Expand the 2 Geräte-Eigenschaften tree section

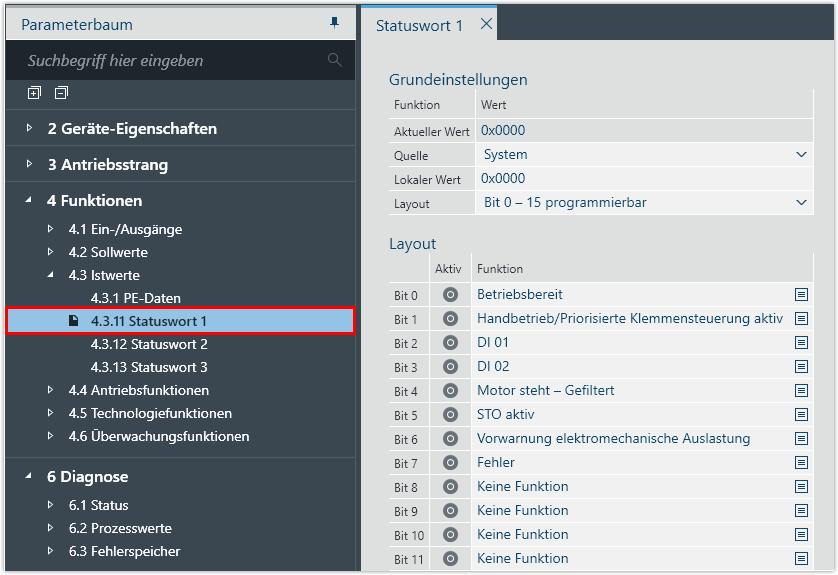30,129
